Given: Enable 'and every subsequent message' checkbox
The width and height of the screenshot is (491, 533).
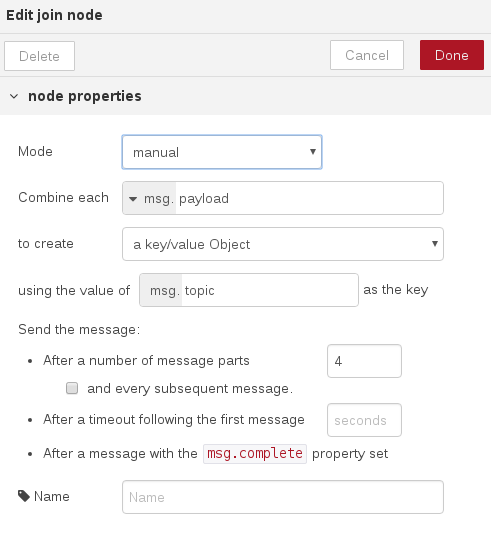Looking at the screenshot, I should (x=72, y=388).
